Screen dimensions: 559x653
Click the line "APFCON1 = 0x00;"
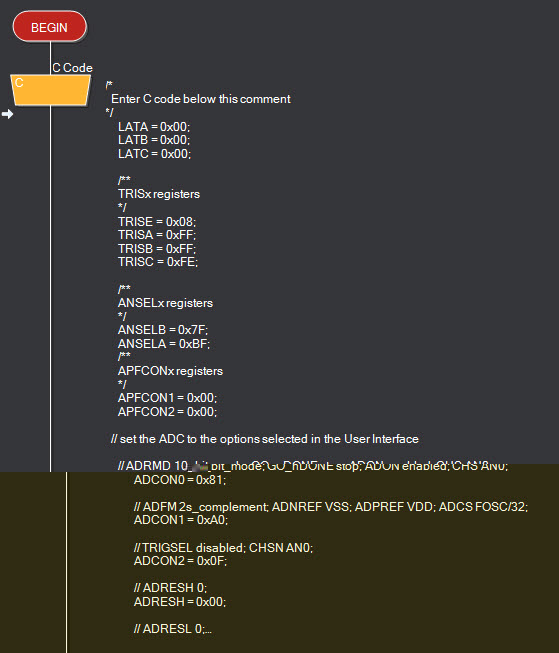(167, 398)
